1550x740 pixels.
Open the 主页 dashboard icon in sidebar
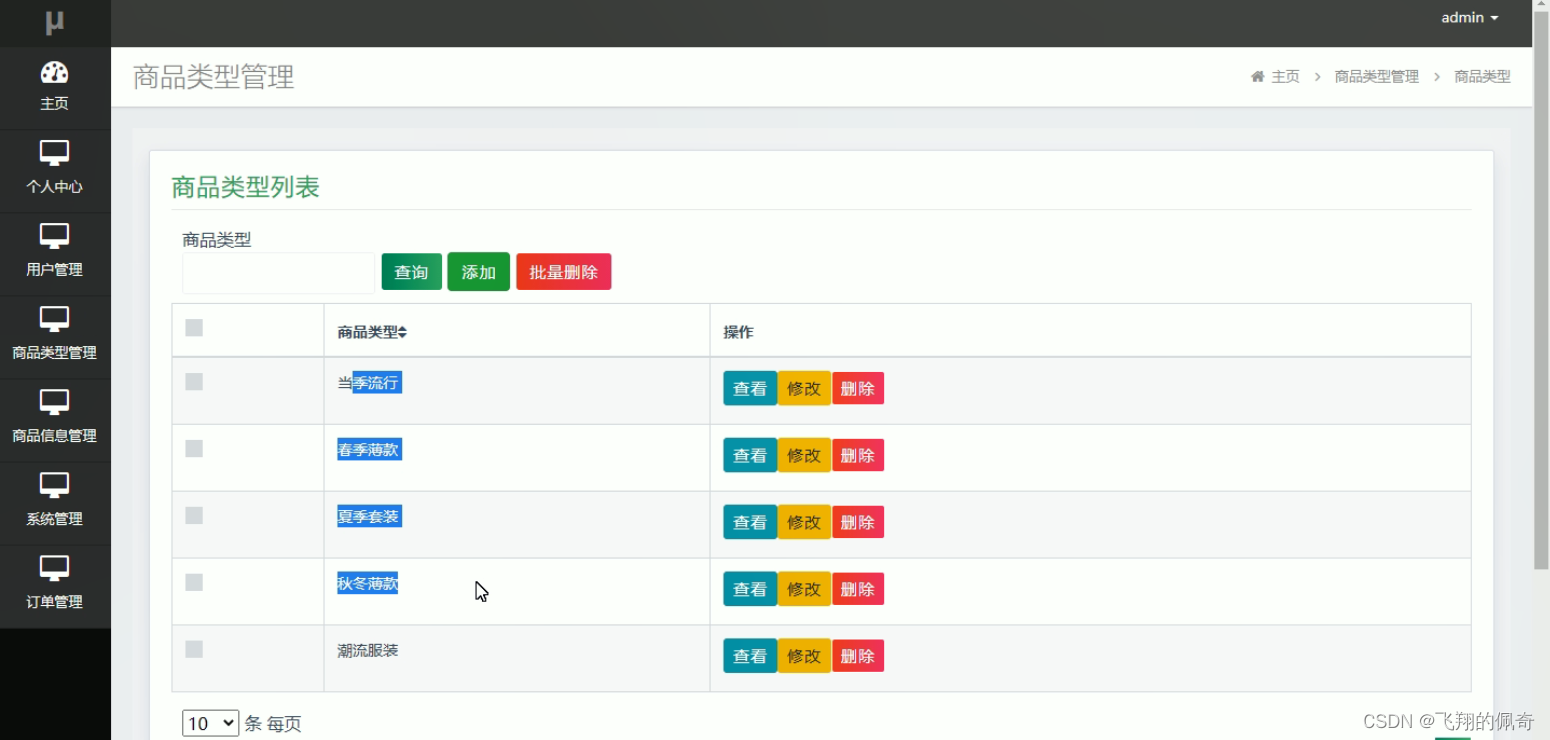54,72
